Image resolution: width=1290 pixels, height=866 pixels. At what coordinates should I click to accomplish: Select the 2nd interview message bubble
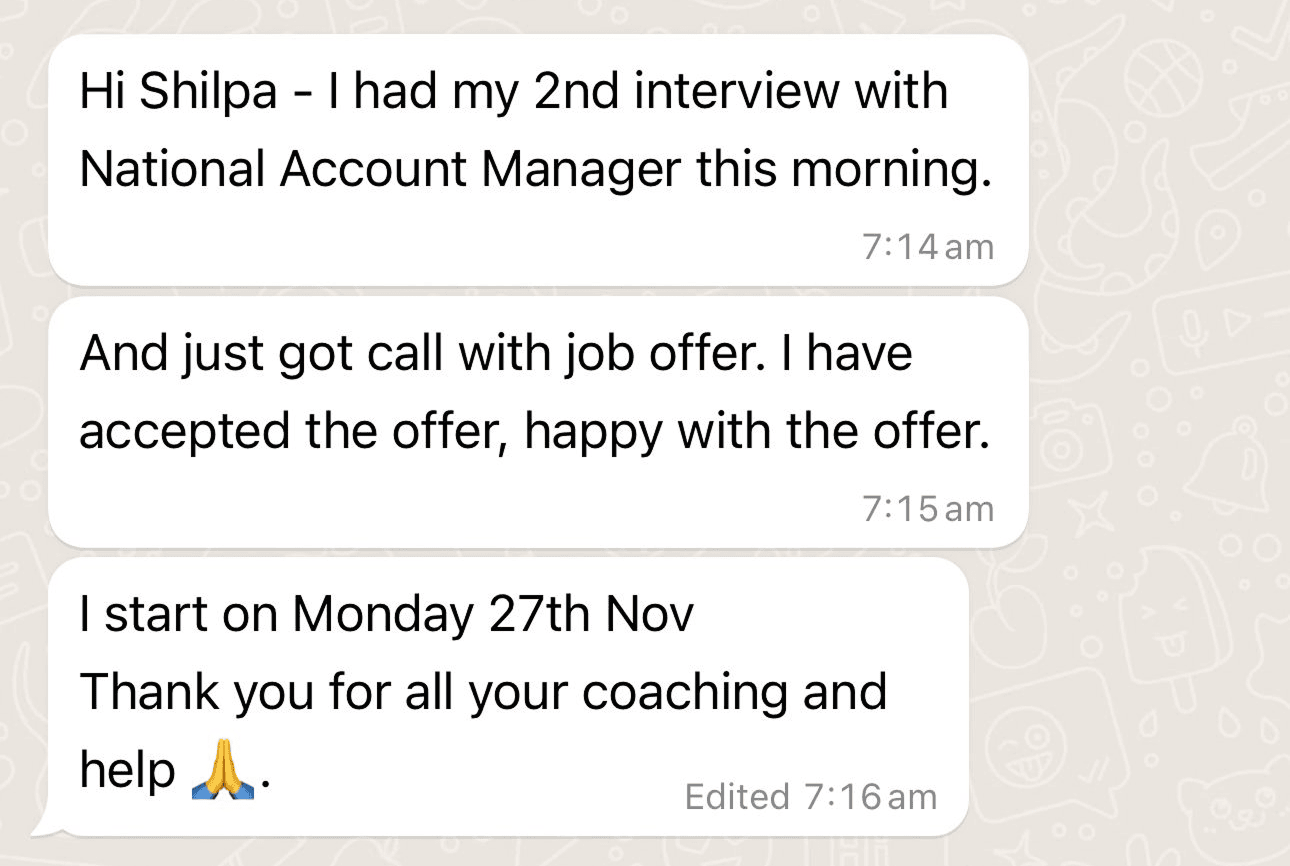(x=537, y=160)
